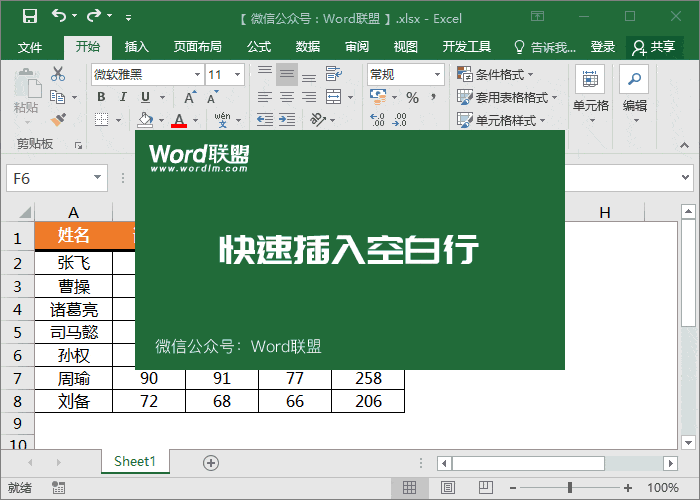The height and width of the screenshot is (500, 700).
Task: Decrease decimal places
Action: [x=400, y=120]
